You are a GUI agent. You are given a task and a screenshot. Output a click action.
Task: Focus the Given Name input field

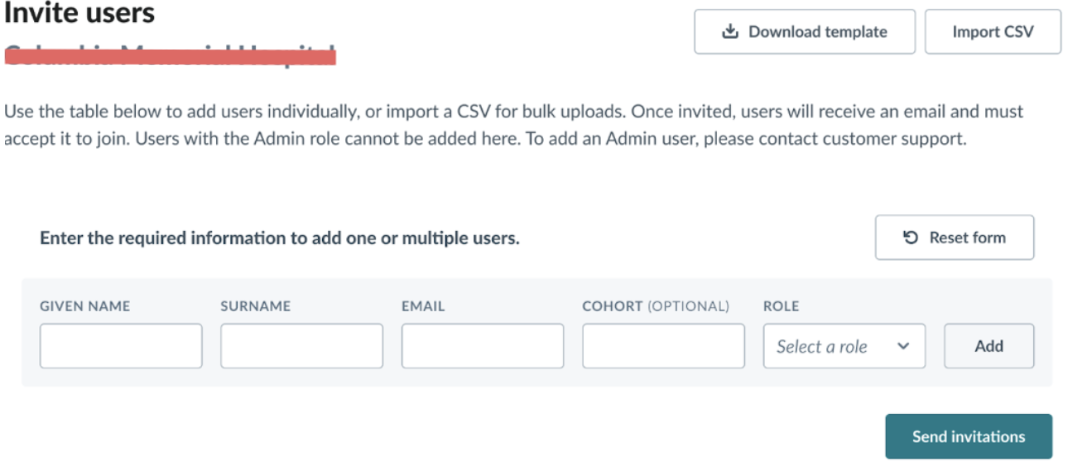[121, 346]
